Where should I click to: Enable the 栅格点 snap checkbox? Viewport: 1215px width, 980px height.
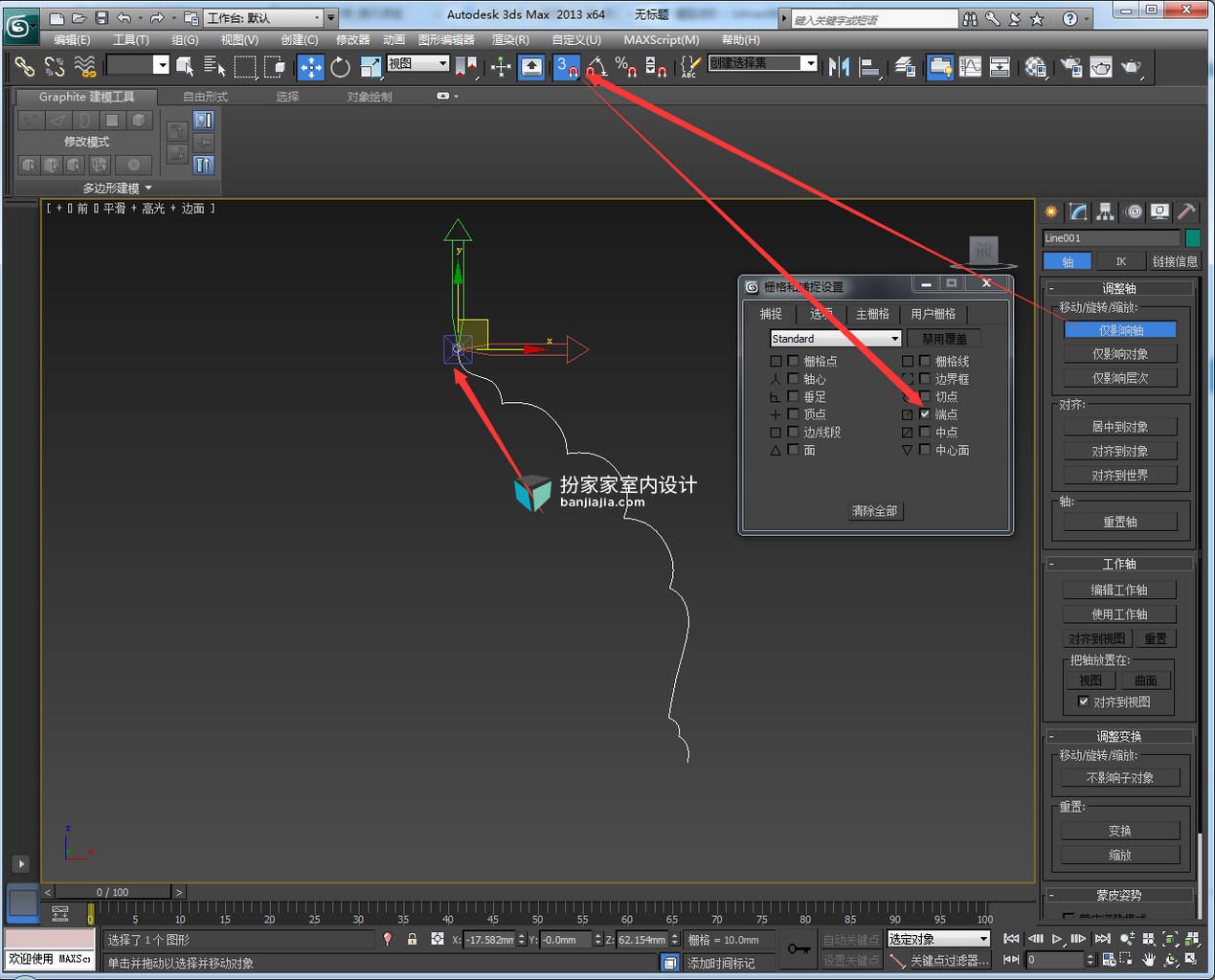(793, 361)
